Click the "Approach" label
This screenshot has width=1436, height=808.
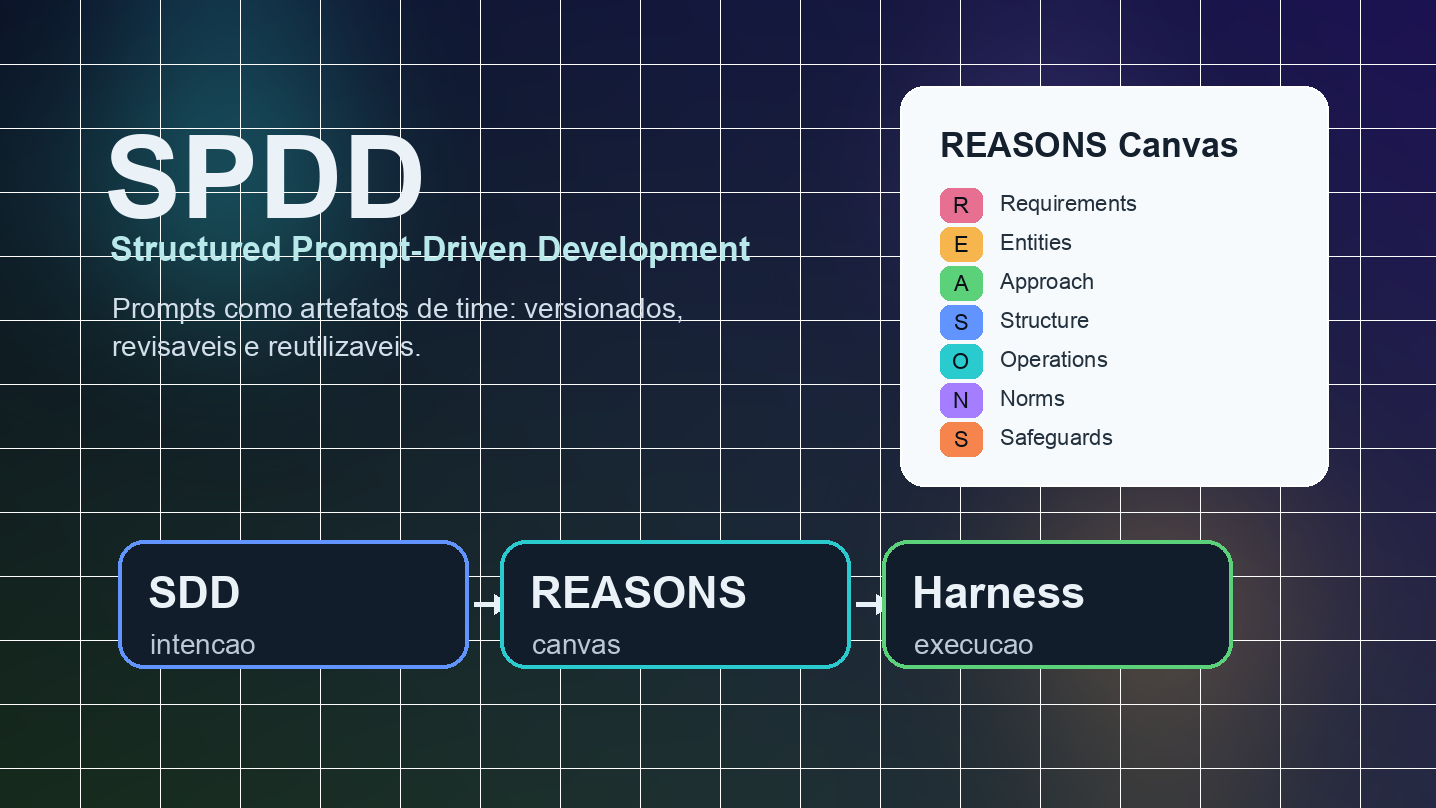click(x=1047, y=282)
